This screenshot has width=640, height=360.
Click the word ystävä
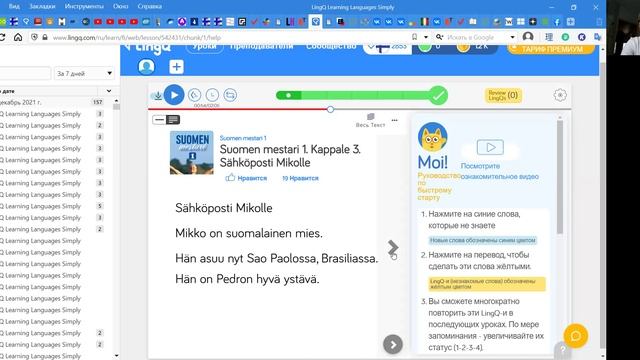click(x=302, y=280)
